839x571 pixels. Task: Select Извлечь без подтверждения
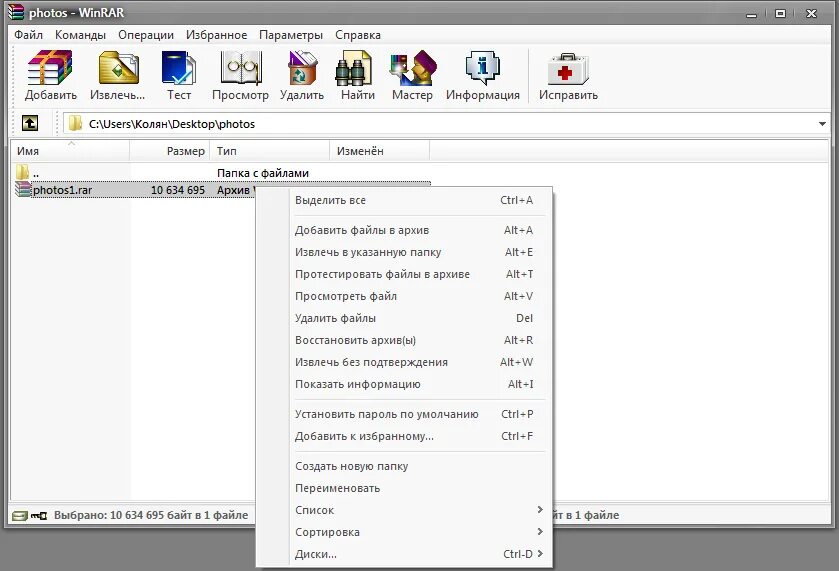(414, 362)
